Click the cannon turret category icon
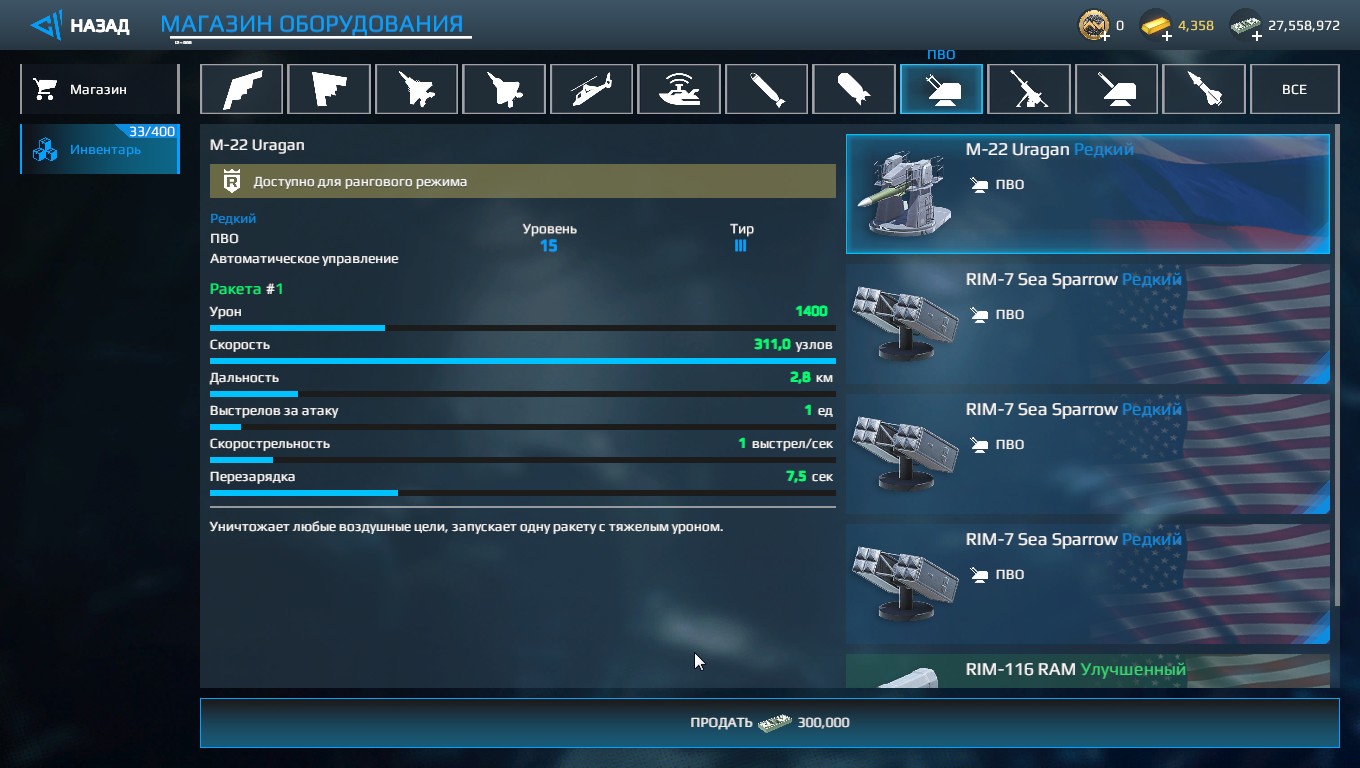The width and height of the screenshot is (1360, 768). (1116, 89)
